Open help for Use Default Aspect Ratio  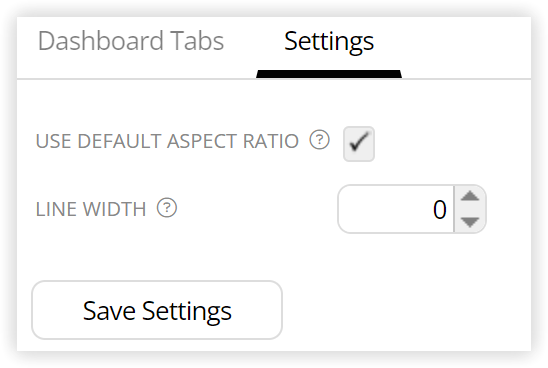click(319, 140)
